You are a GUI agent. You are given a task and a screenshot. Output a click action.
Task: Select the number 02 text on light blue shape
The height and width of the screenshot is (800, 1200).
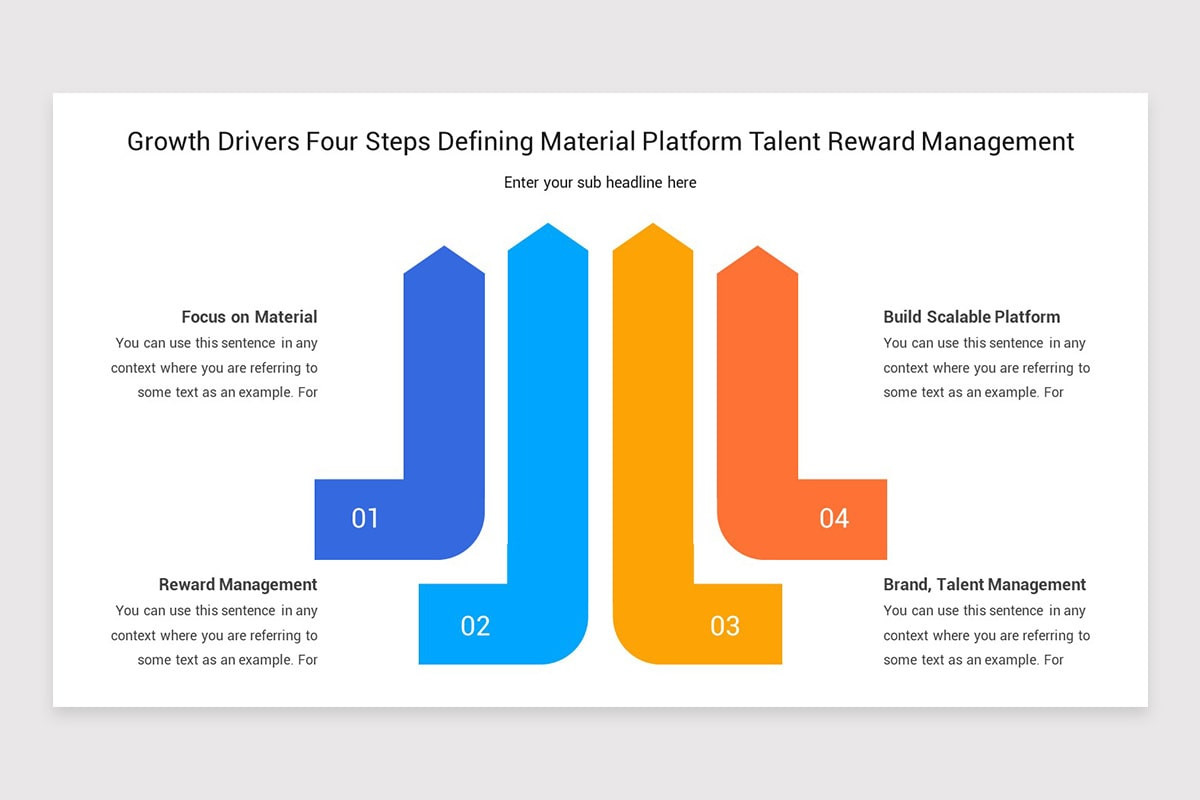point(474,627)
